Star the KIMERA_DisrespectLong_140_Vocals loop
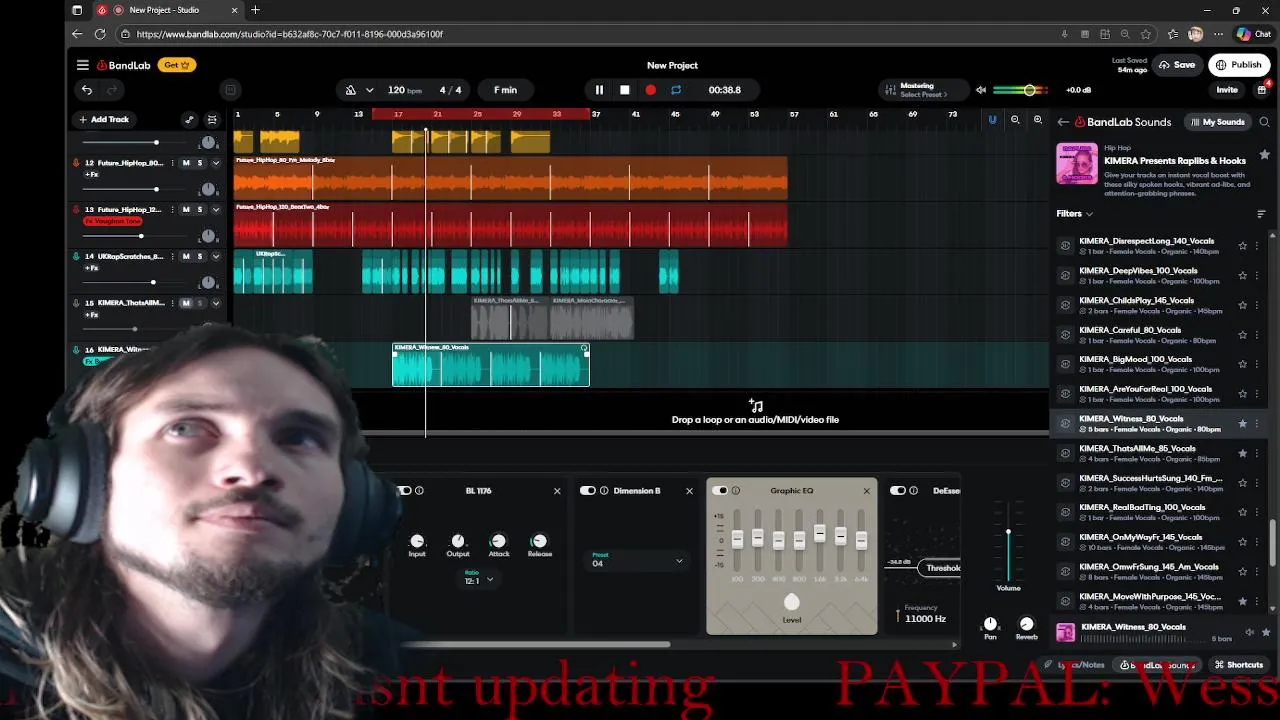 click(1243, 246)
